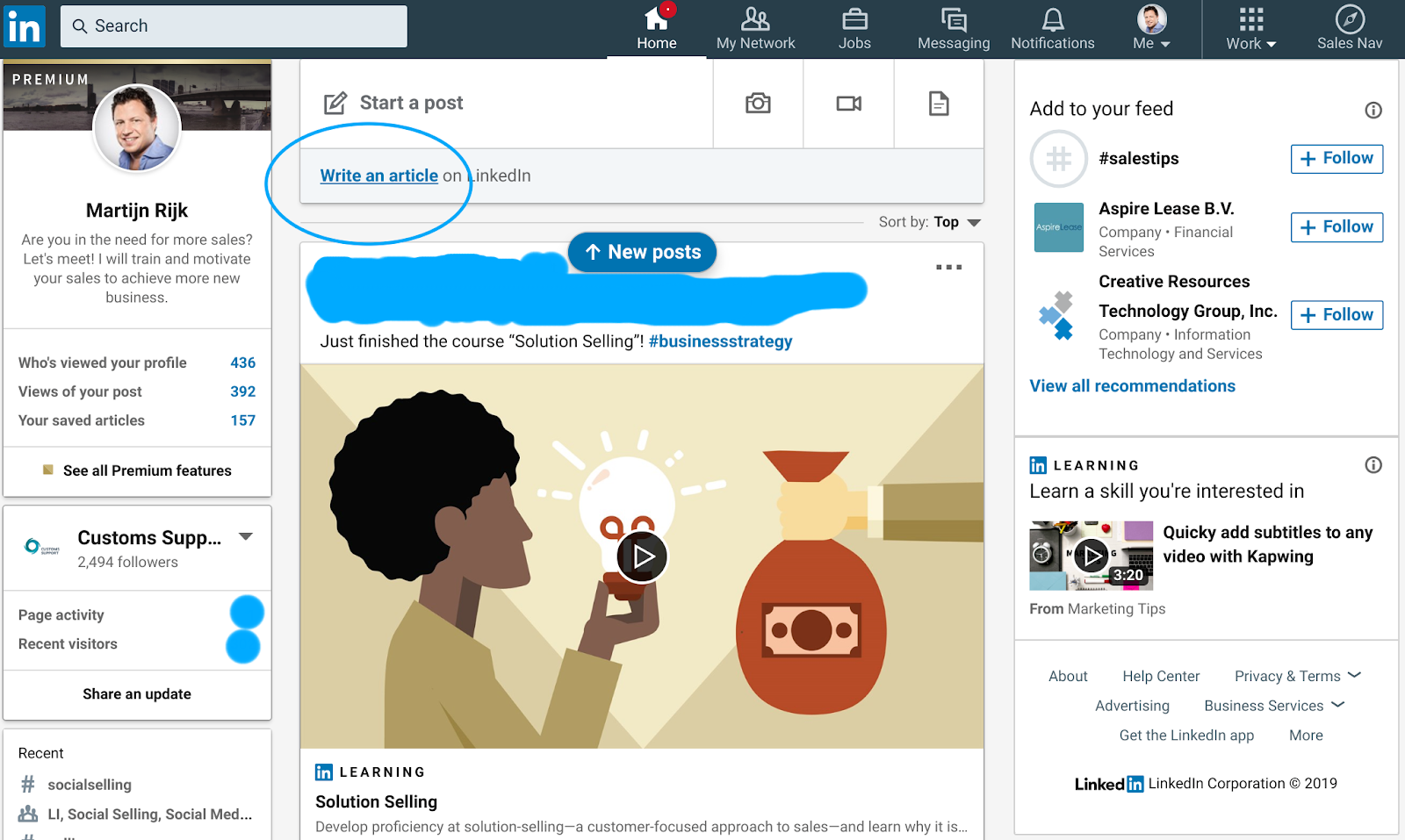1405x840 pixels.
Task: Follow #salestips
Action: [x=1337, y=159]
